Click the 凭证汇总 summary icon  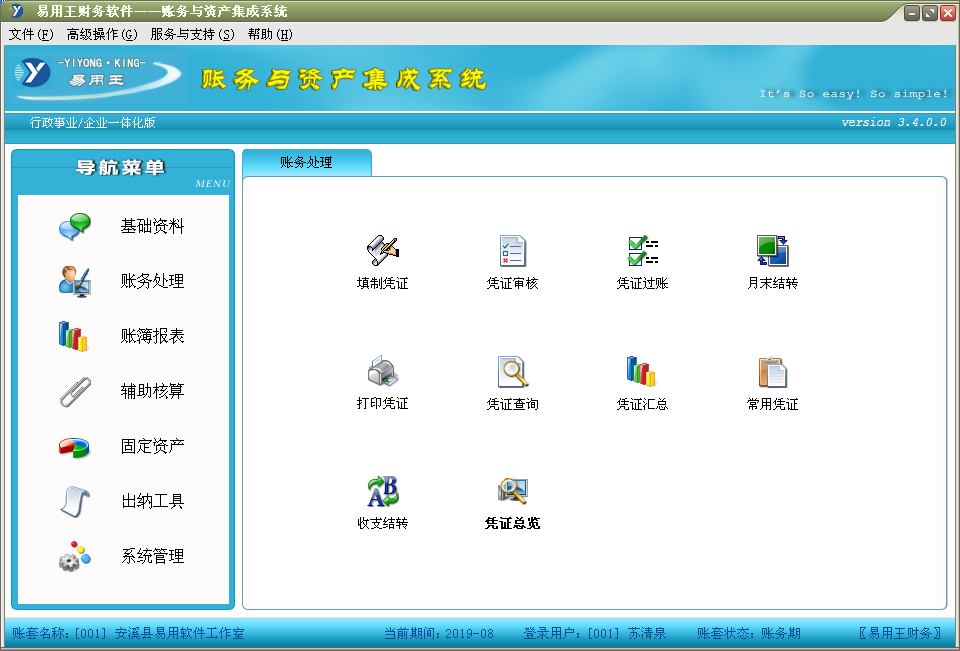point(641,371)
